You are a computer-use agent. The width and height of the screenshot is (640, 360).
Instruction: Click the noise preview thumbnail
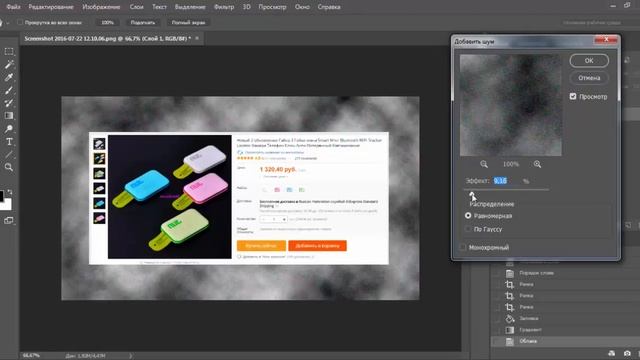(x=511, y=105)
